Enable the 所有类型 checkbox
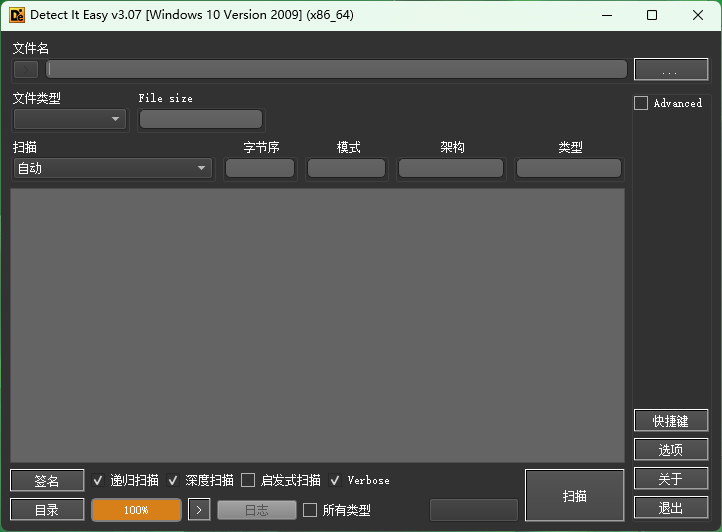 310,510
